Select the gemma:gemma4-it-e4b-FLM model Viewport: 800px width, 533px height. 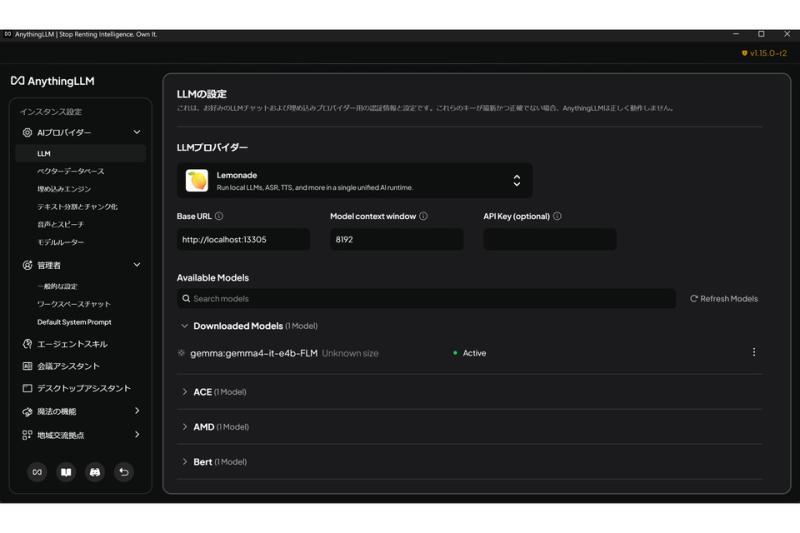254,353
